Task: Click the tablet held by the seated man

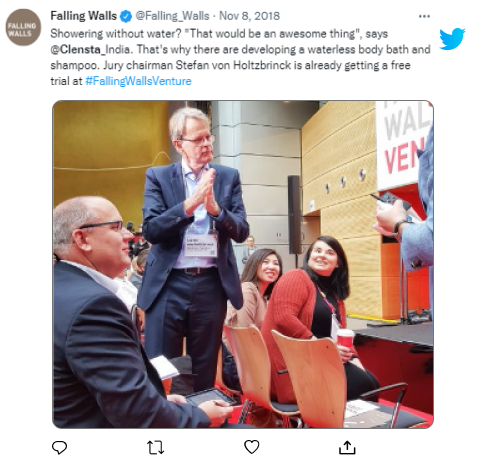Action: [211, 397]
